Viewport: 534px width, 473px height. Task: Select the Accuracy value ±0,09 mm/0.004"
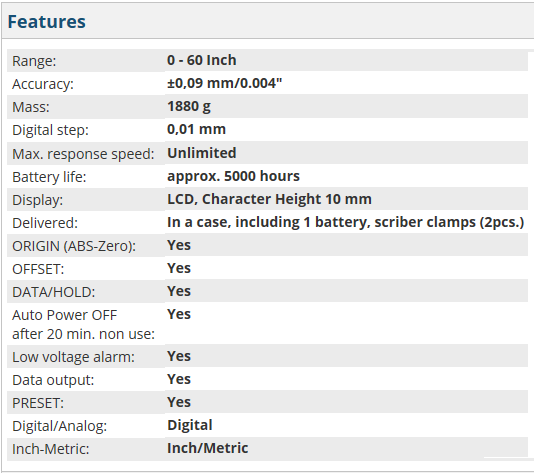224,83
